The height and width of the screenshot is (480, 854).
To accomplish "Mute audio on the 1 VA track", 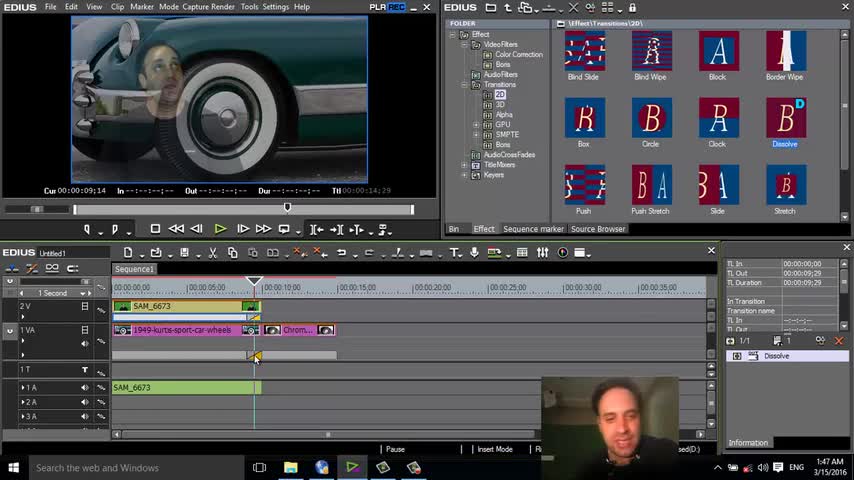I will [85, 343].
